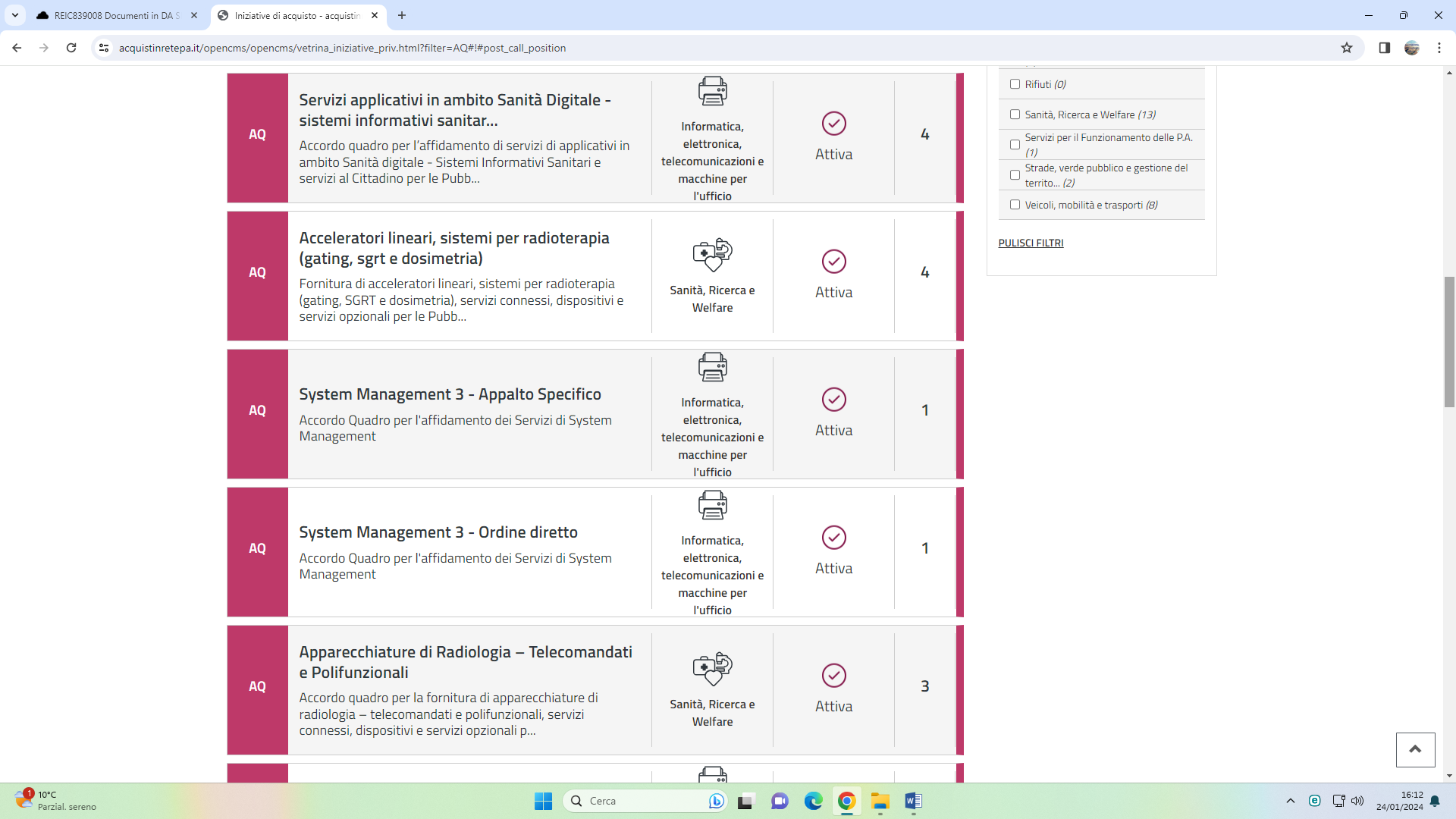Image resolution: width=1456 pixels, height=819 pixels.
Task: Open the tab search dropdown arrow
Action: coord(14,15)
